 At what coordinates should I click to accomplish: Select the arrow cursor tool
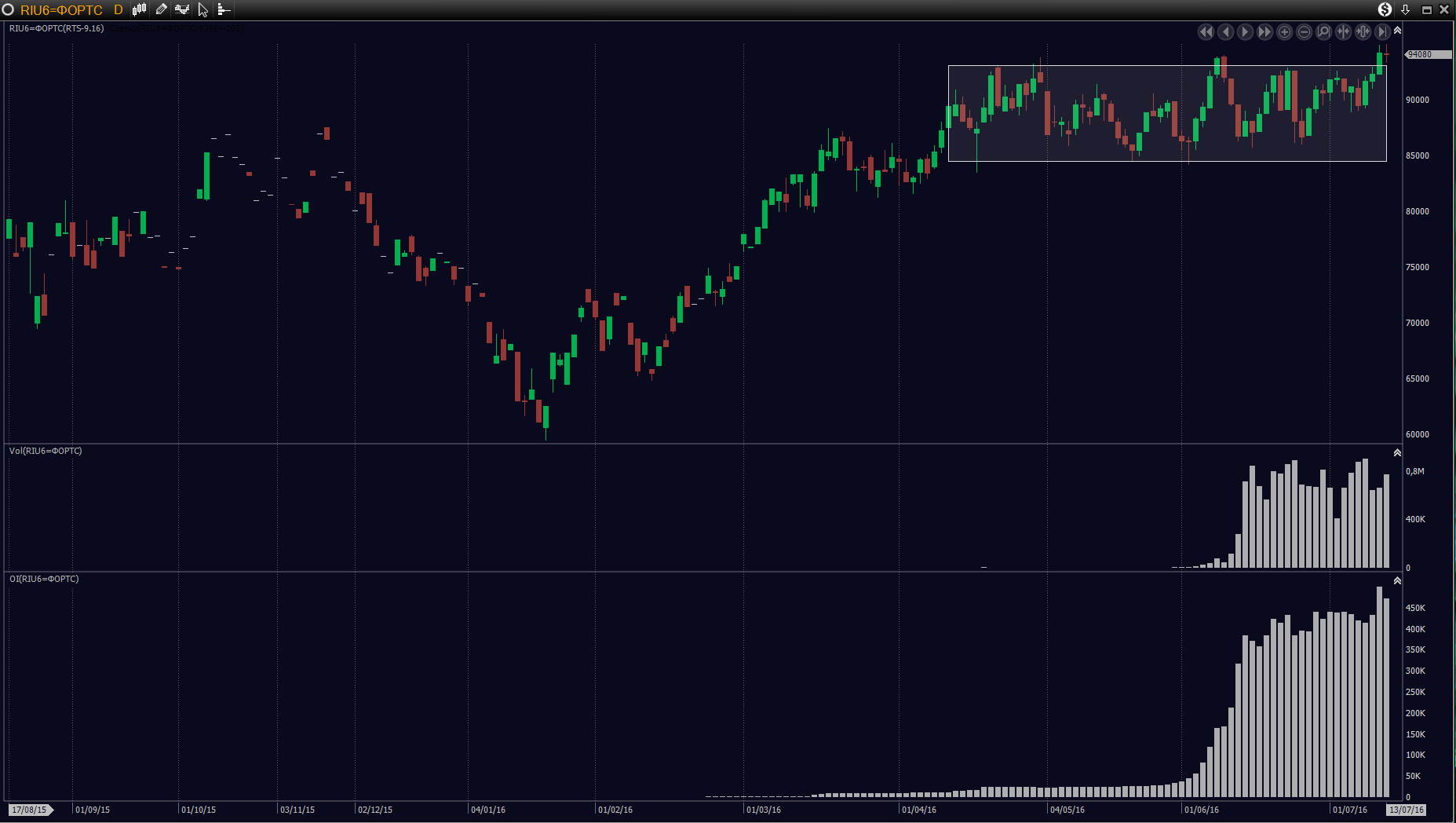[203, 9]
